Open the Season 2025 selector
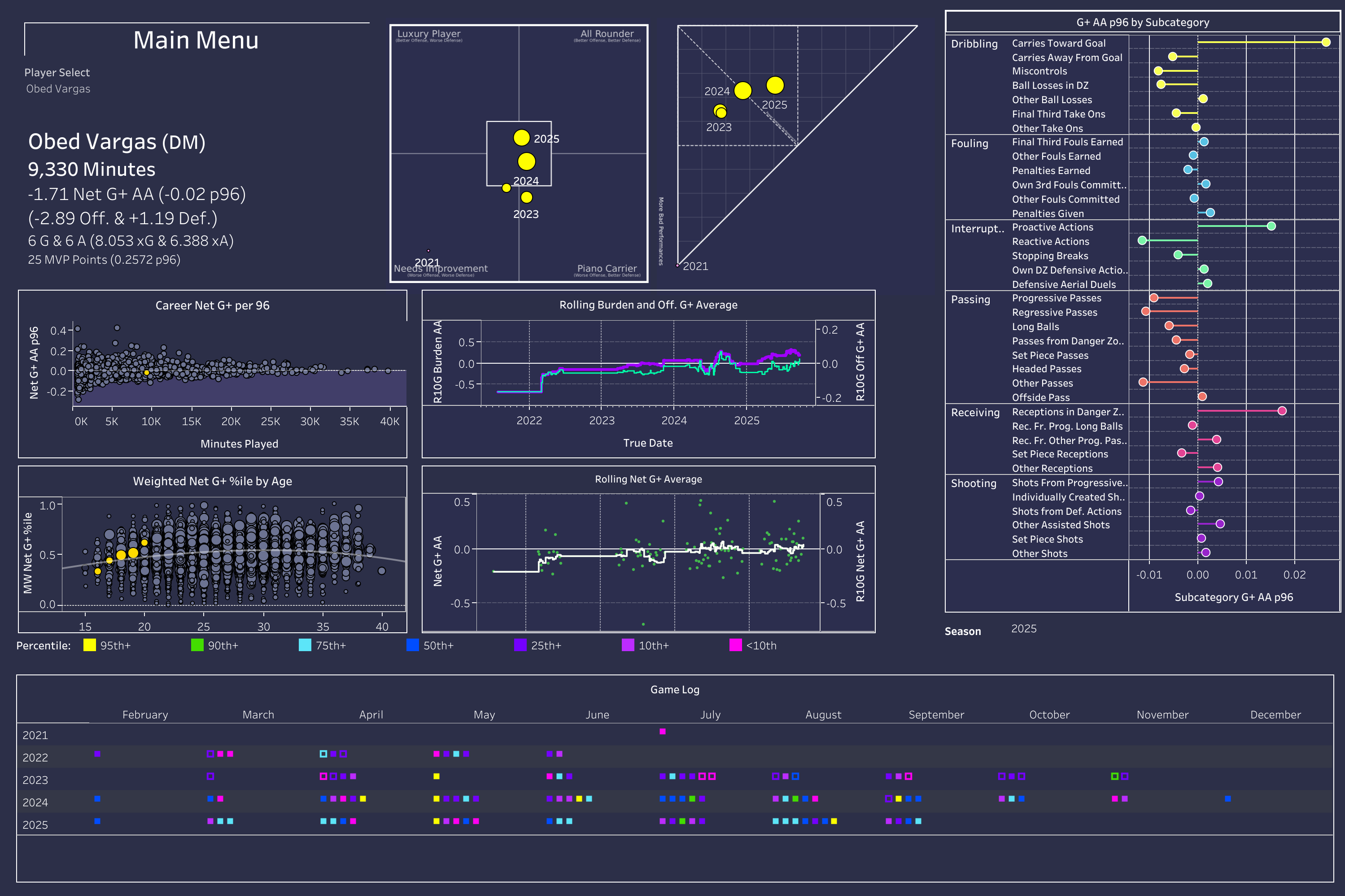Image resolution: width=1345 pixels, height=896 pixels. [x=1023, y=629]
